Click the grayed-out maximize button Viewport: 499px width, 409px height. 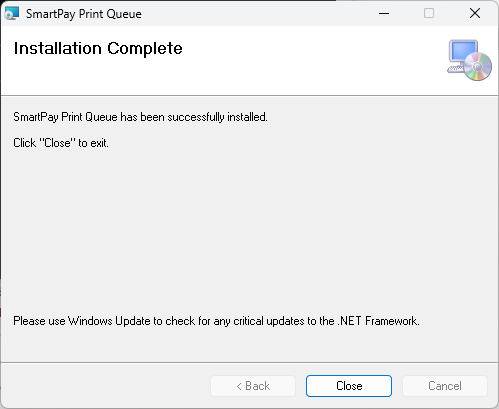coord(429,13)
